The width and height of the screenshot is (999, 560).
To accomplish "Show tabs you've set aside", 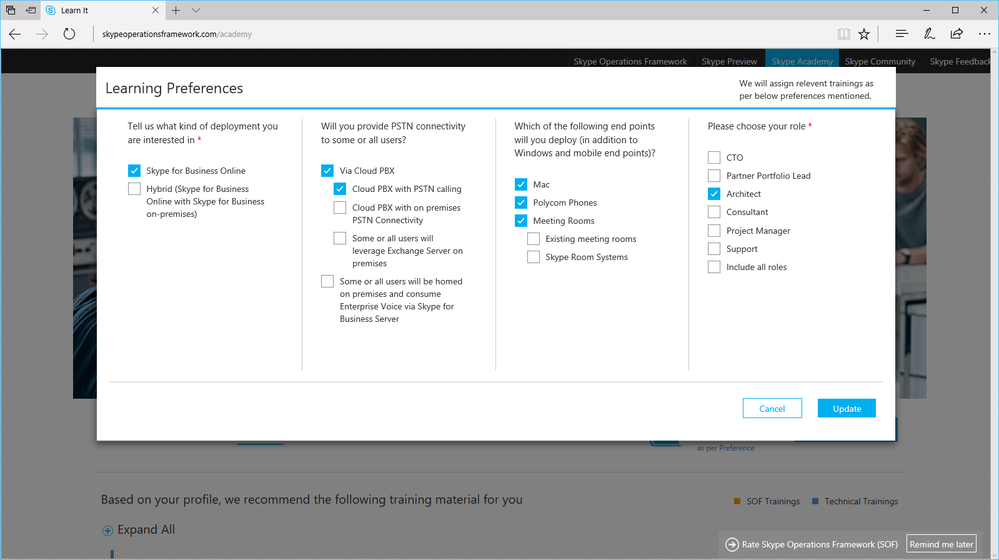I will [11, 10].
